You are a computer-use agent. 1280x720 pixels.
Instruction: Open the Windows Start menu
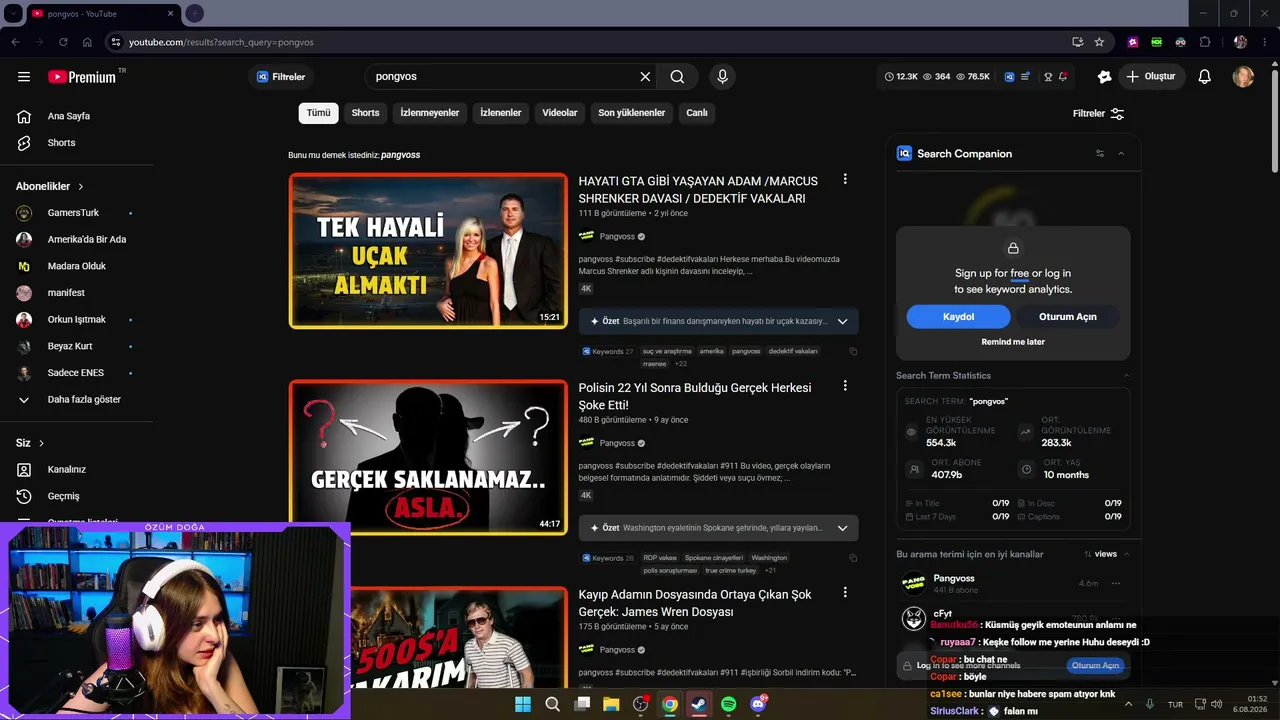pyautogui.click(x=523, y=704)
